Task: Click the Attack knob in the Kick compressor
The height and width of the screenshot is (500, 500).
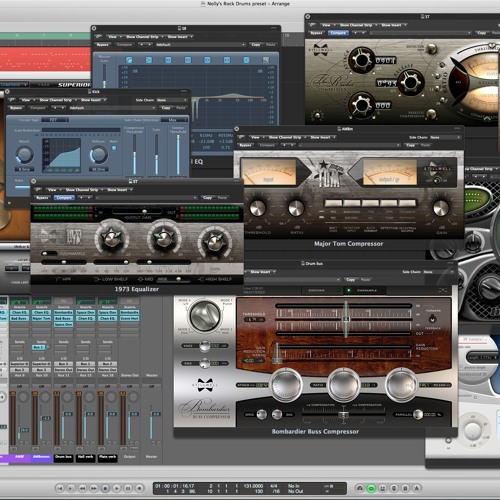Action: click(24, 154)
